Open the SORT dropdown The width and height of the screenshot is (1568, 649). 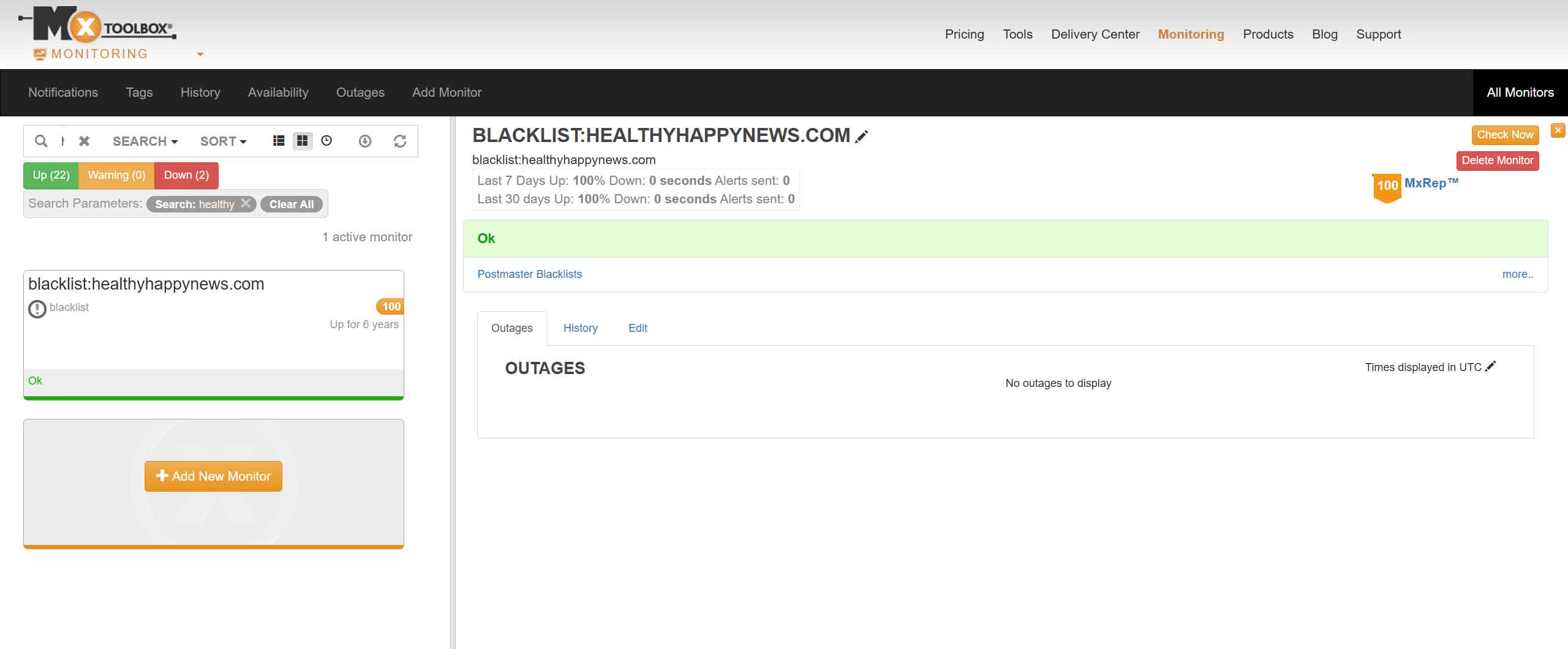224,141
